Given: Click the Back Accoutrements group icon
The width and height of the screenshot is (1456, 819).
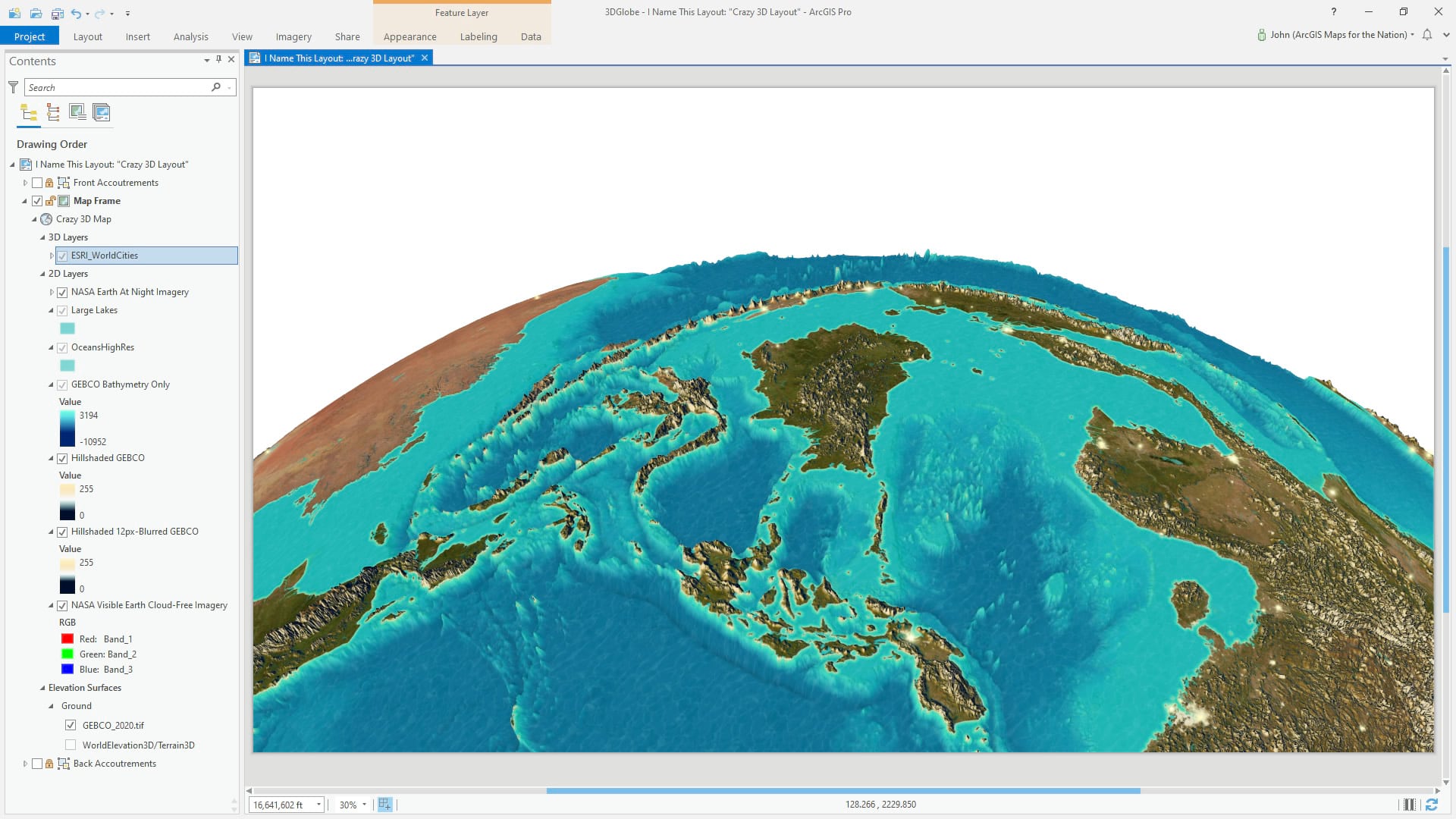Looking at the screenshot, I should pyautogui.click(x=64, y=764).
